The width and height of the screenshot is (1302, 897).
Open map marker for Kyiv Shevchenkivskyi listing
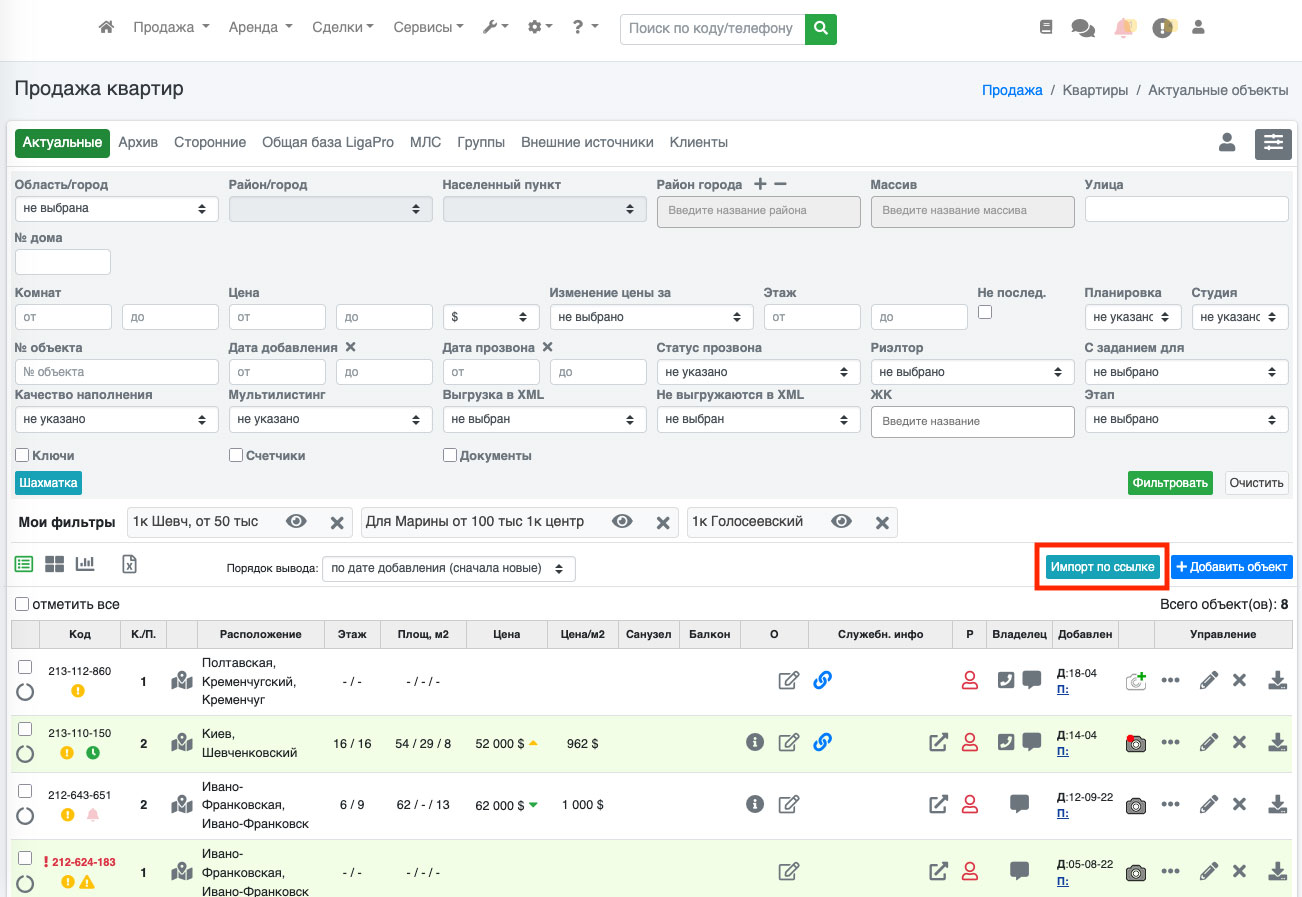point(181,743)
